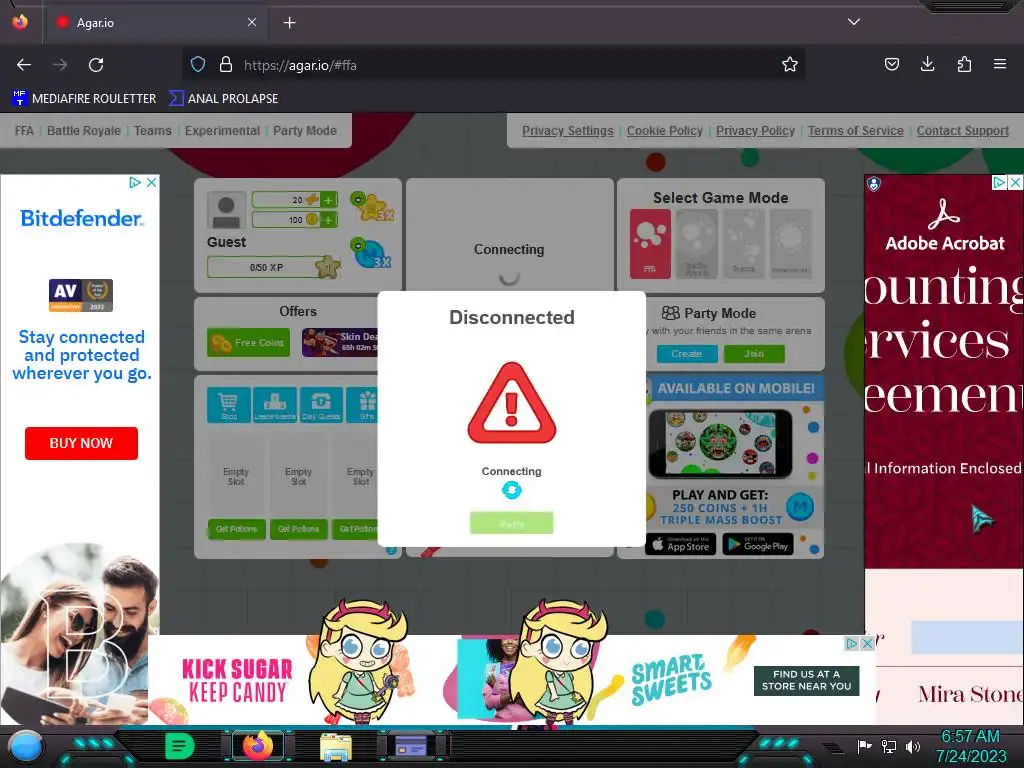The width and height of the screenshot is (1024, 768).
Task: Select the FFA game mode card
Action: (x=650, y=244)
